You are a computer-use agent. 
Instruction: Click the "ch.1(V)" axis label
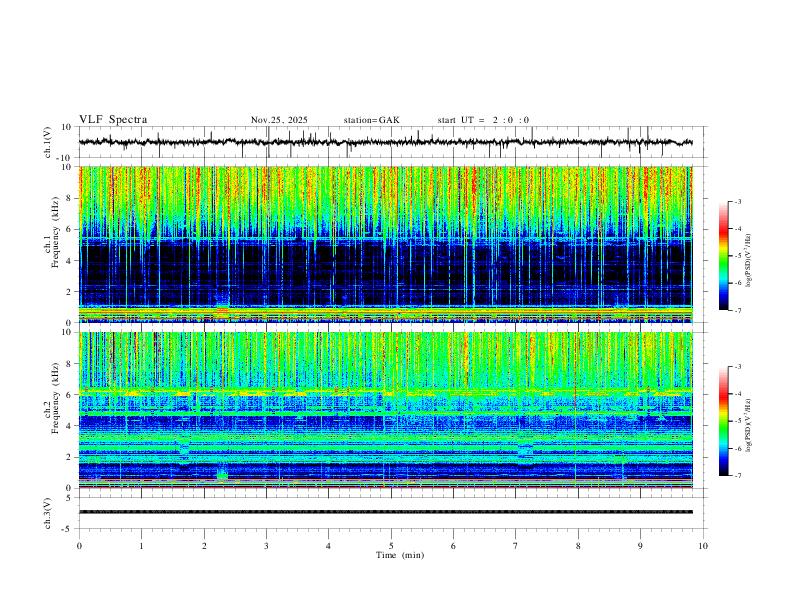[48, 142]
